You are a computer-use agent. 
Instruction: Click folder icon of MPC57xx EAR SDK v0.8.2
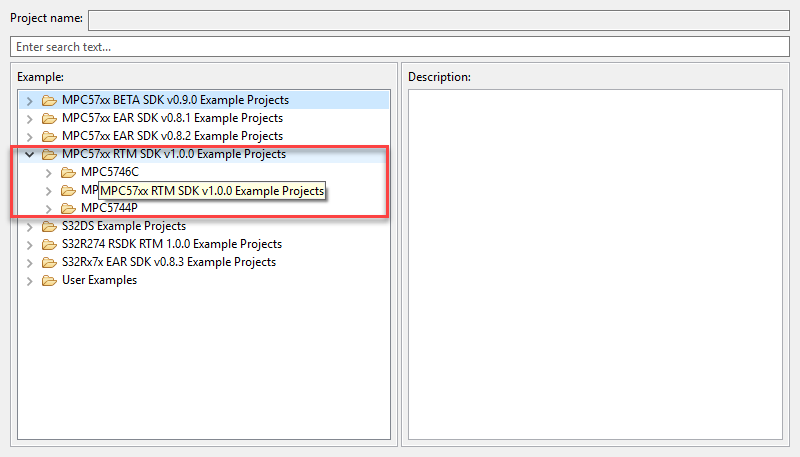pos(49,136)
